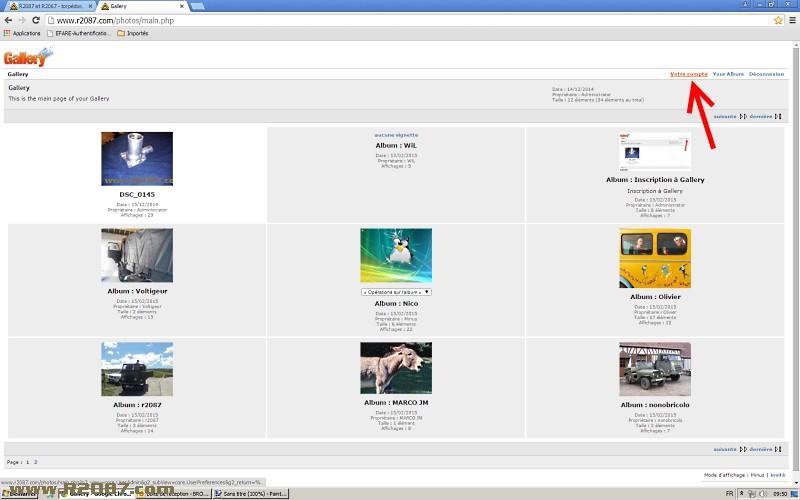
Task: Click the bottom 'dernière' last-page link
Action: (761, 449)
